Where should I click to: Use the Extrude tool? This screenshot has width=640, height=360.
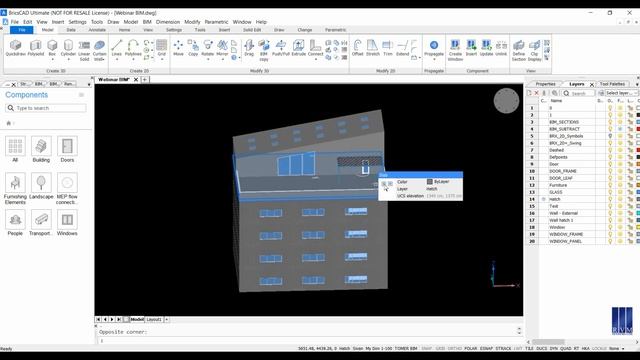pos(298,48)
